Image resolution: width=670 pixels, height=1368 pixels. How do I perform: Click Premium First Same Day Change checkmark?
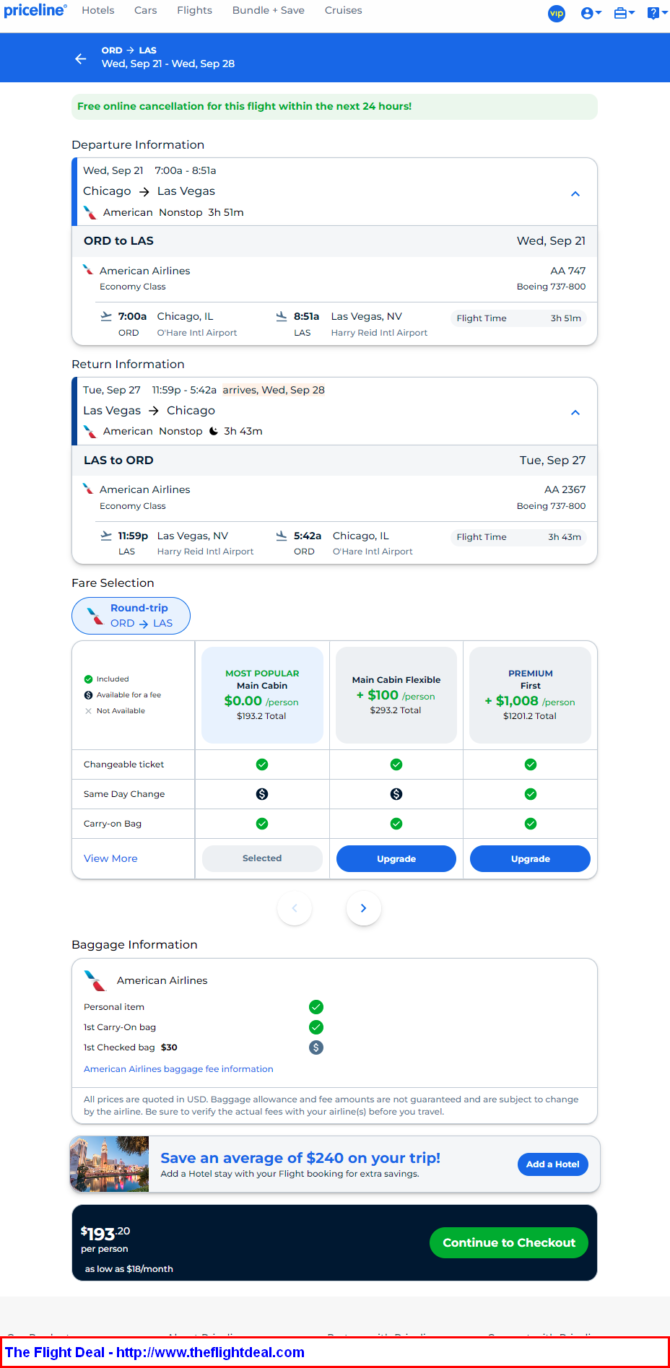pos(530,794)
